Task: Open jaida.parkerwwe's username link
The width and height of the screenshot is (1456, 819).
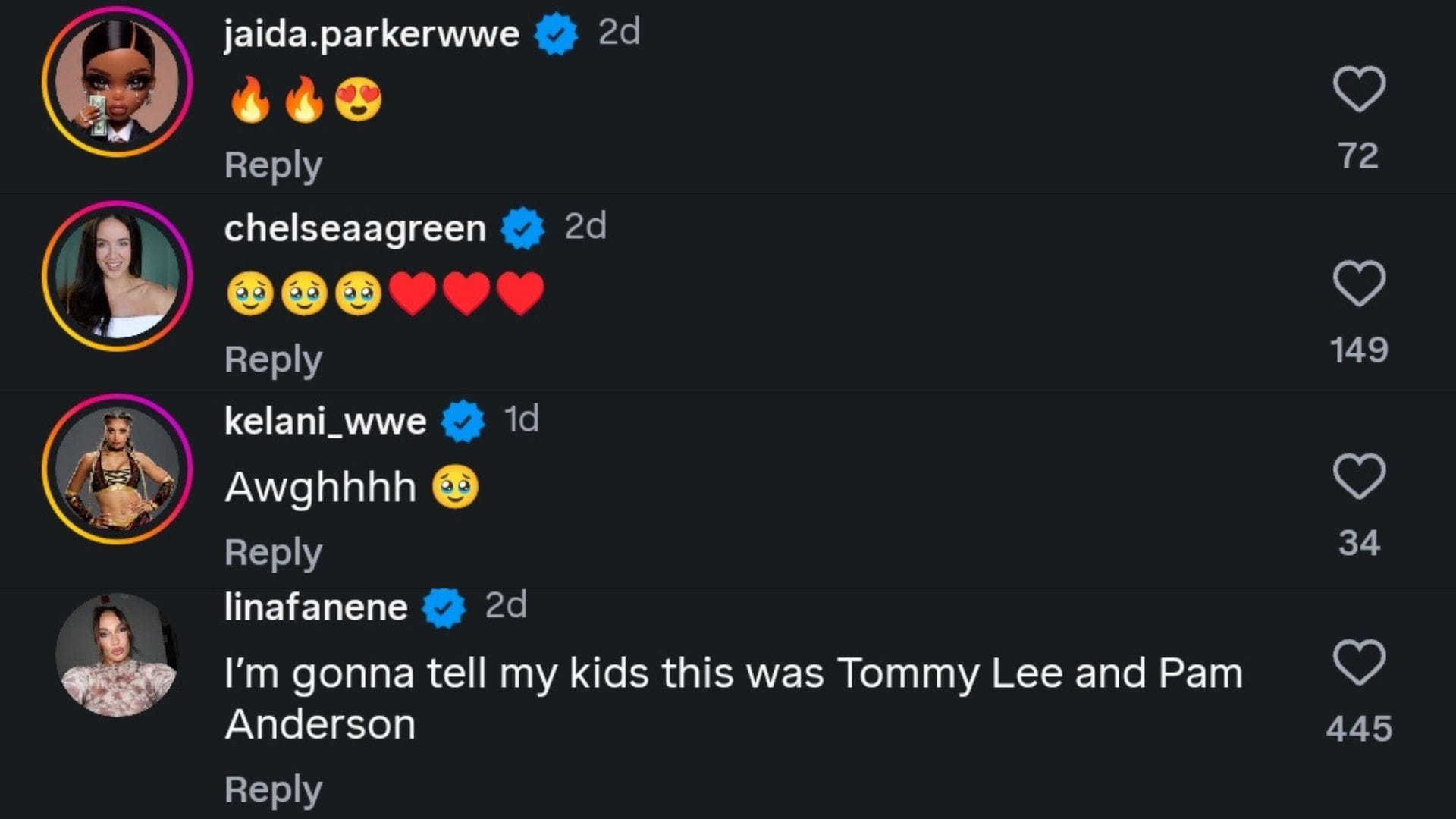Action: pos(370,32)
